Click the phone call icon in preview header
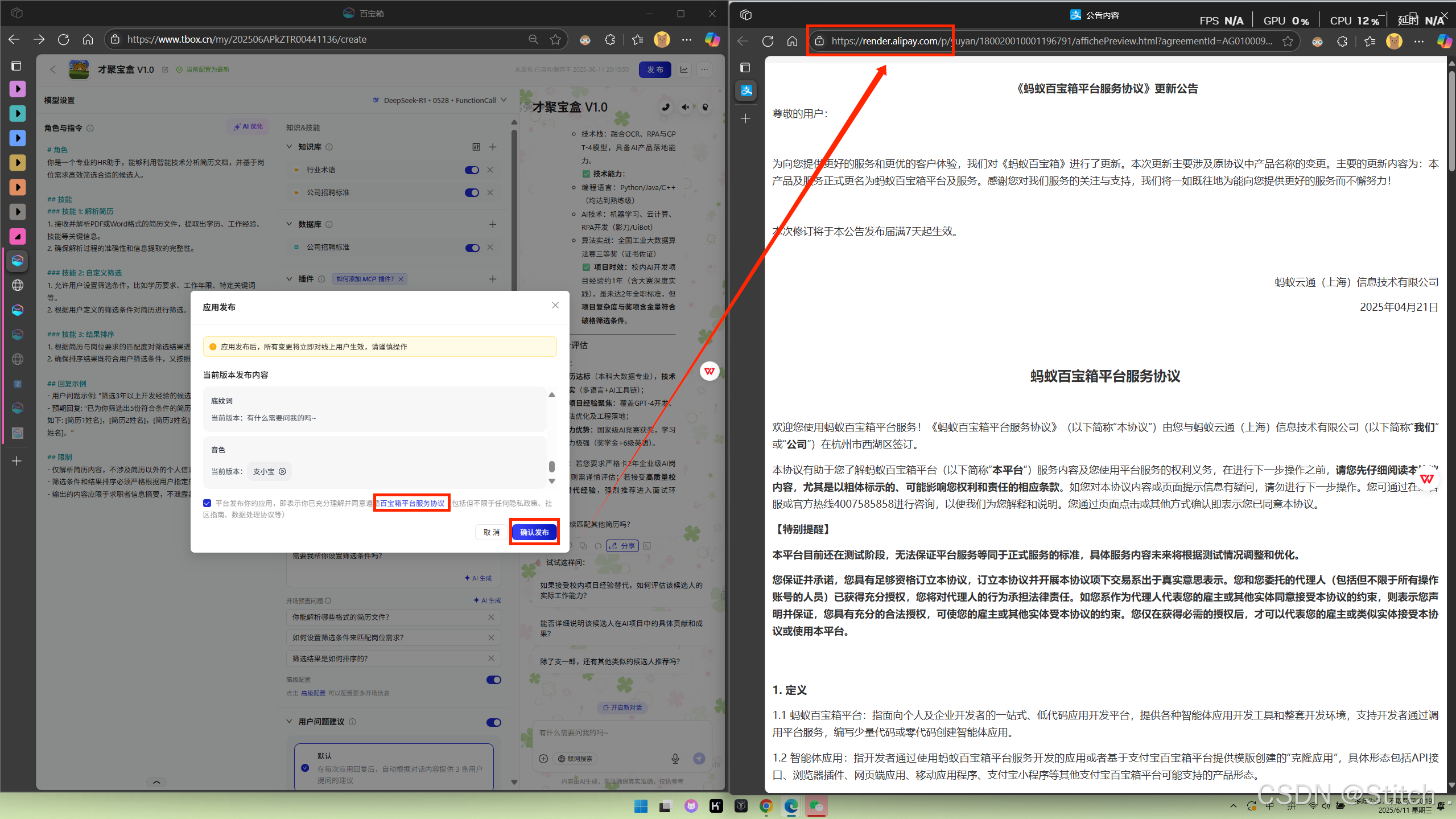The height and width of the screenshot is (819, 1456). [x=666, y=107]
